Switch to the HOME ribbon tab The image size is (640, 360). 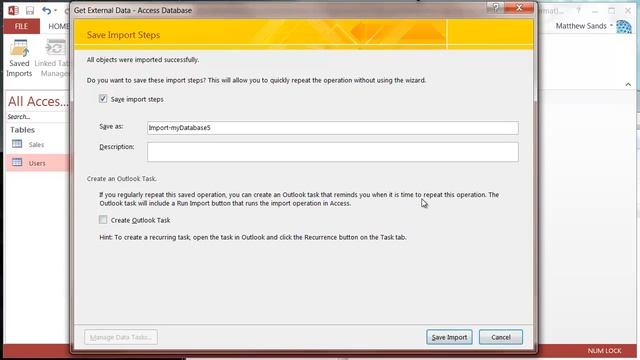click(58, 27)
